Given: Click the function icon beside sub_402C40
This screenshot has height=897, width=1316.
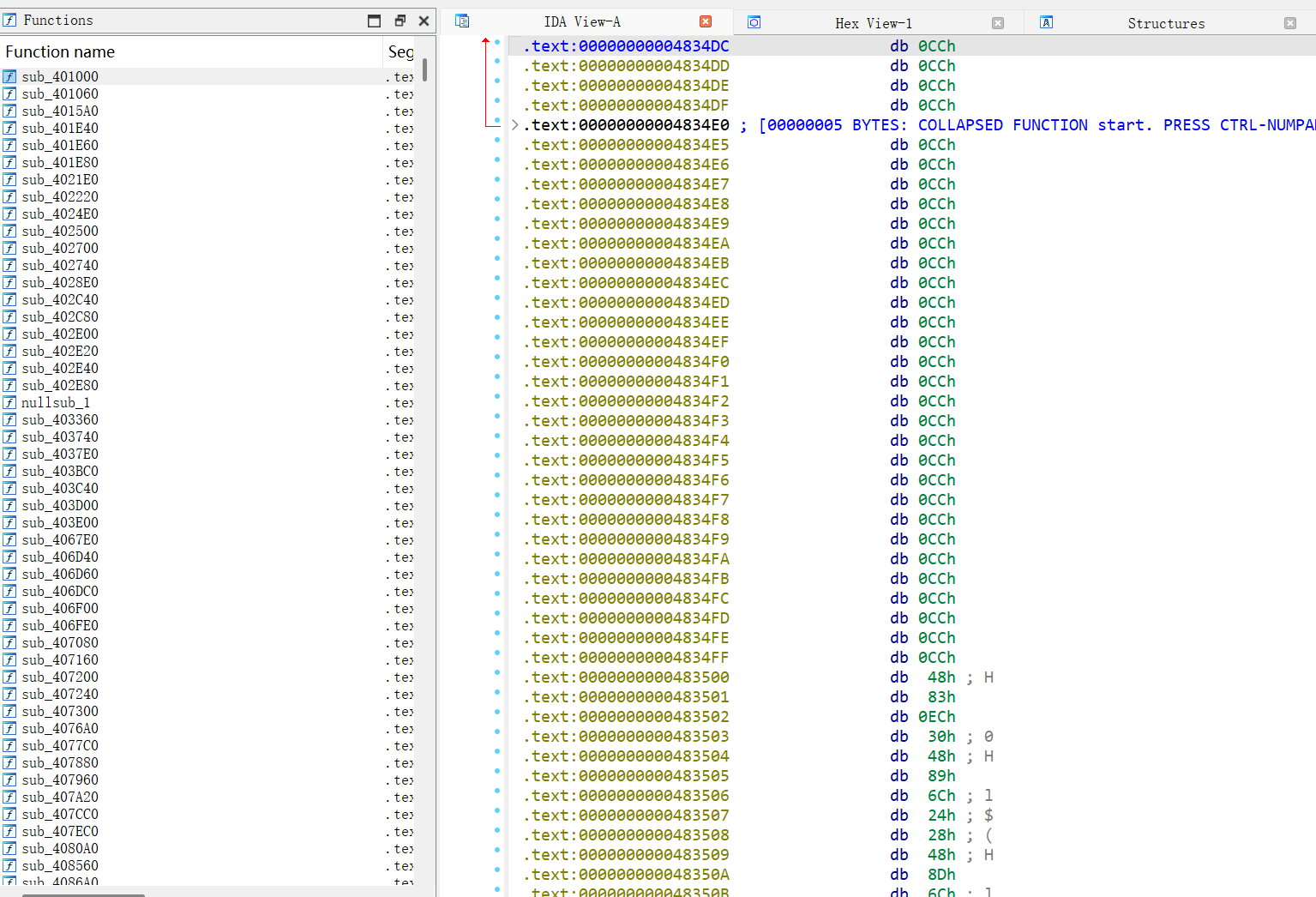Looking at the screenshot, I should tap(9, 299).
